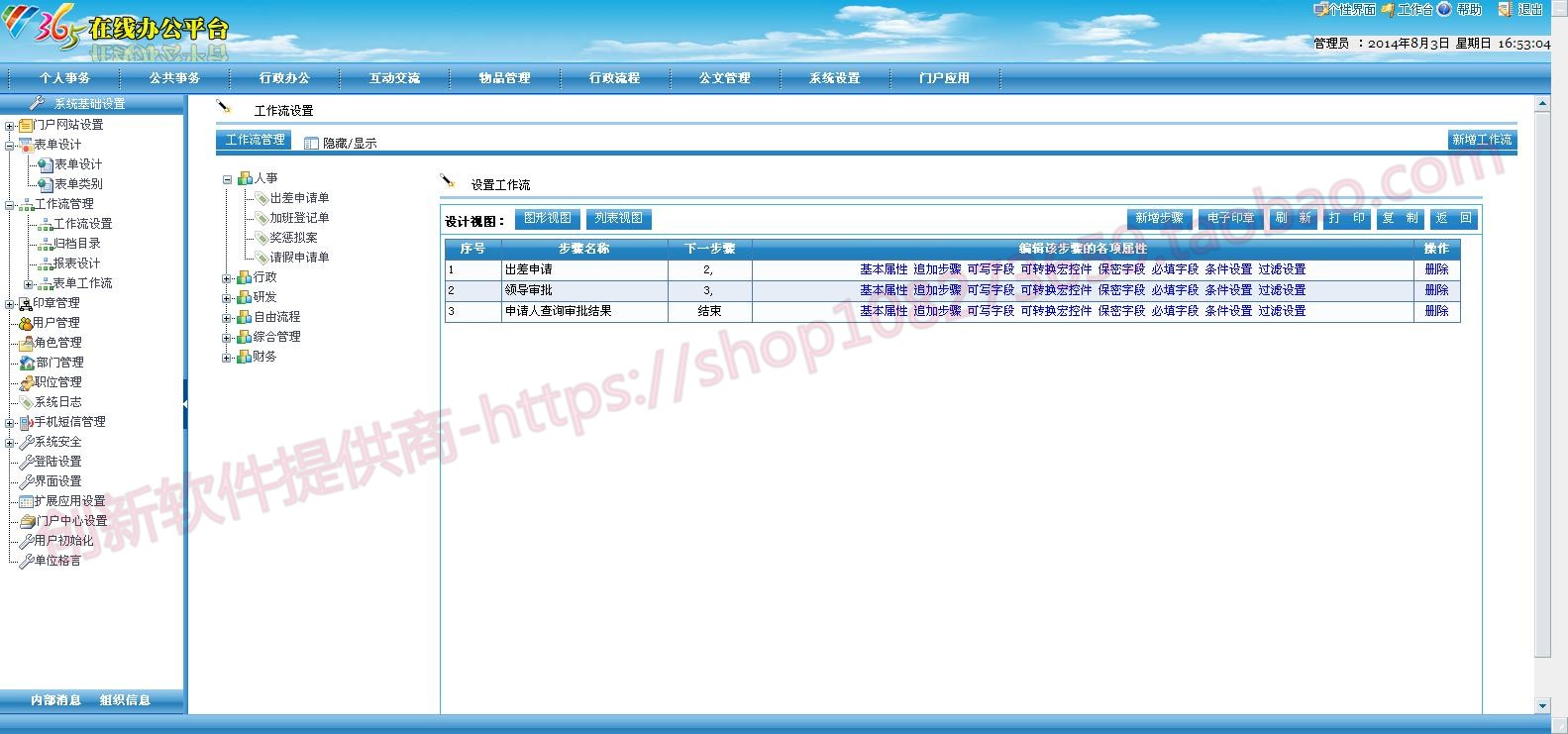Open the 系统设置 top menu

834,78
